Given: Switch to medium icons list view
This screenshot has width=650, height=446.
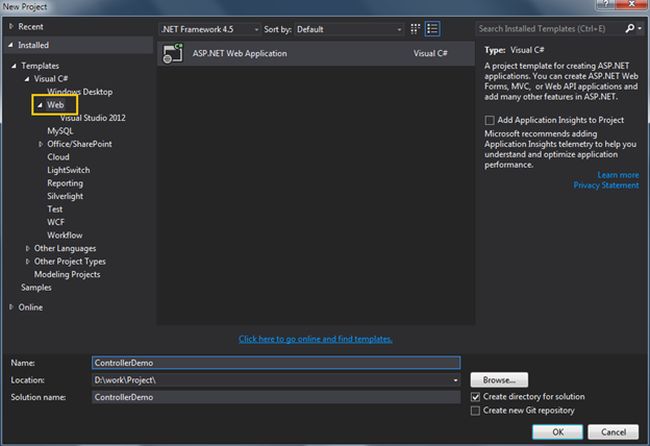Looking at the screenshot, I should click(432, 29).
